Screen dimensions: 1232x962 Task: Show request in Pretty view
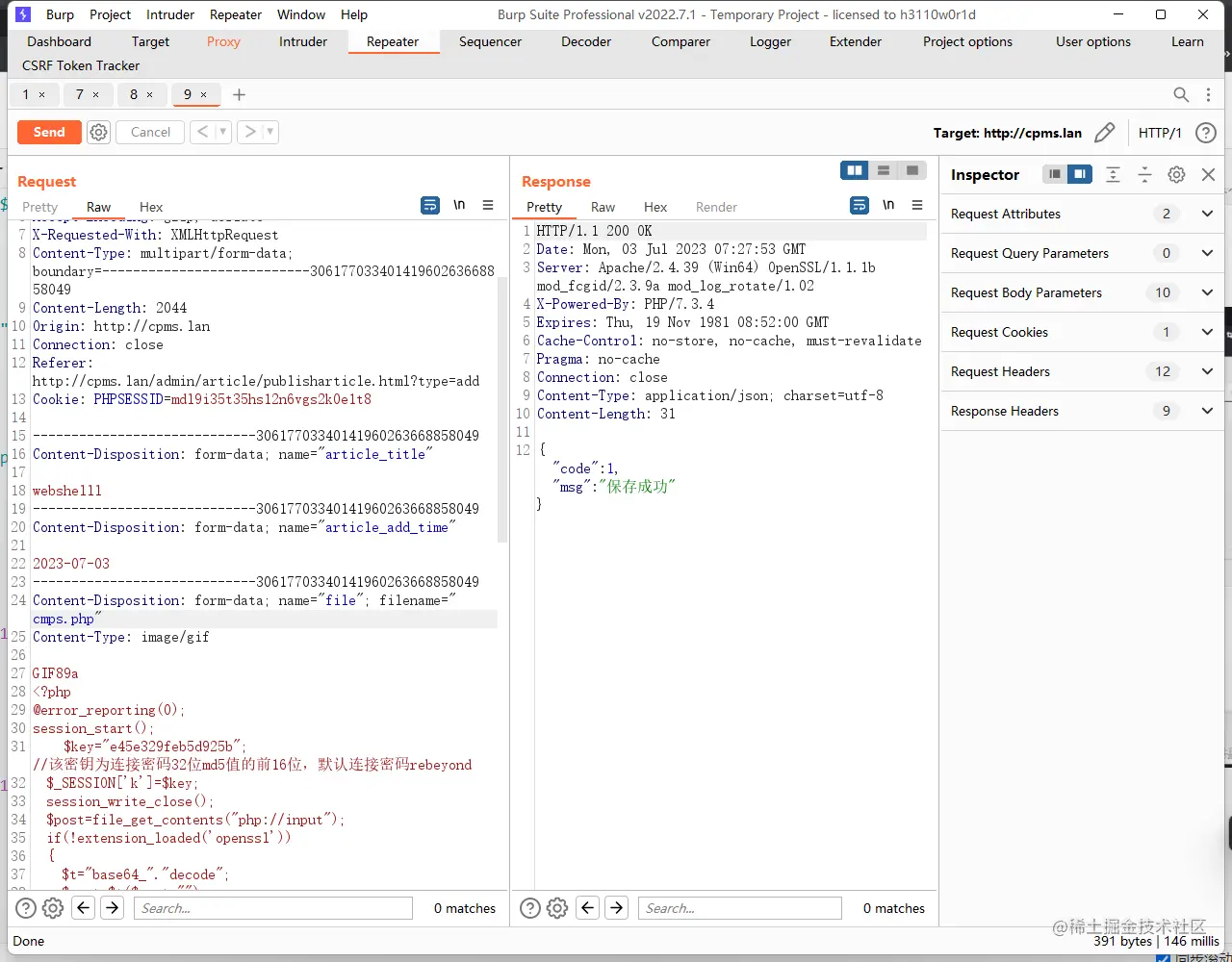[x=40, y=207]
